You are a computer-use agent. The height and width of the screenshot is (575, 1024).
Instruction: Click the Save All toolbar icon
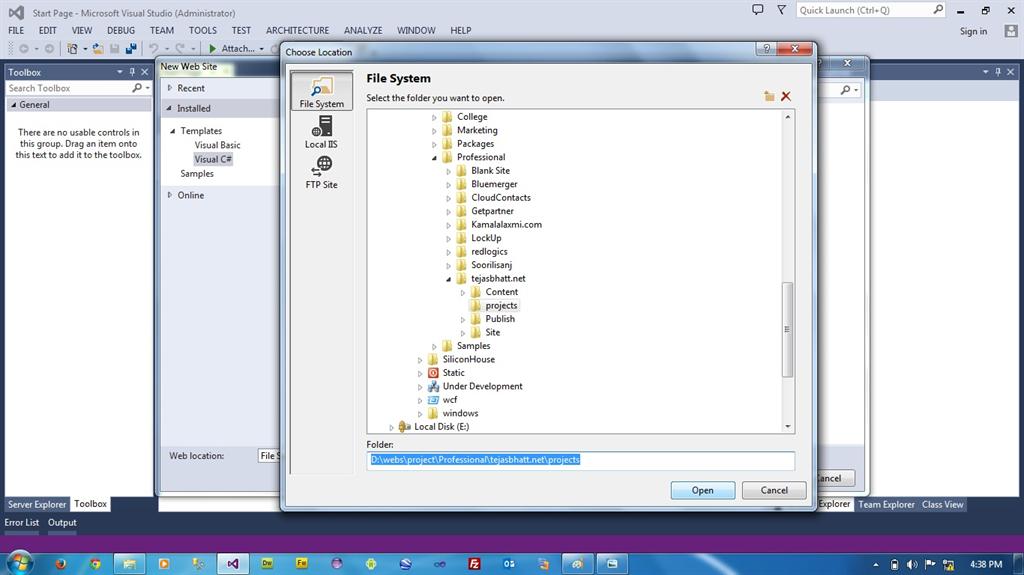pos(131,48)
